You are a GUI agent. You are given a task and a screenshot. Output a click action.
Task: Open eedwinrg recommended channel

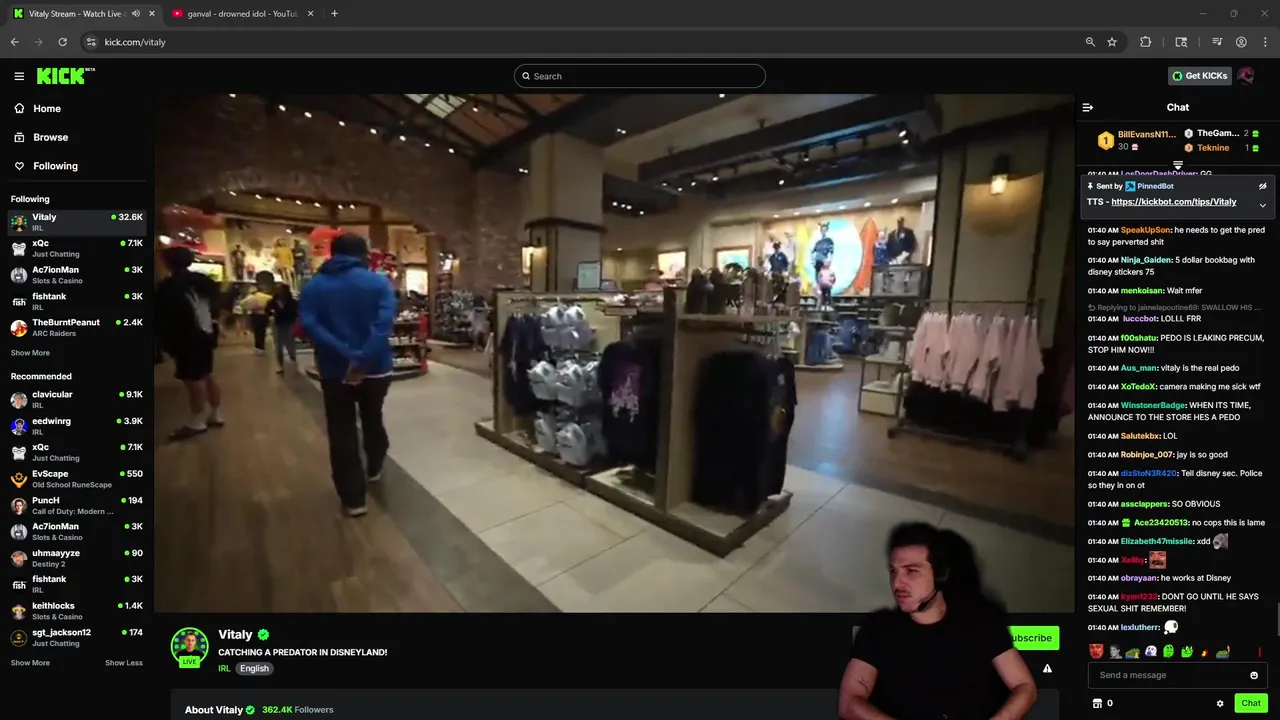[77, 426]
